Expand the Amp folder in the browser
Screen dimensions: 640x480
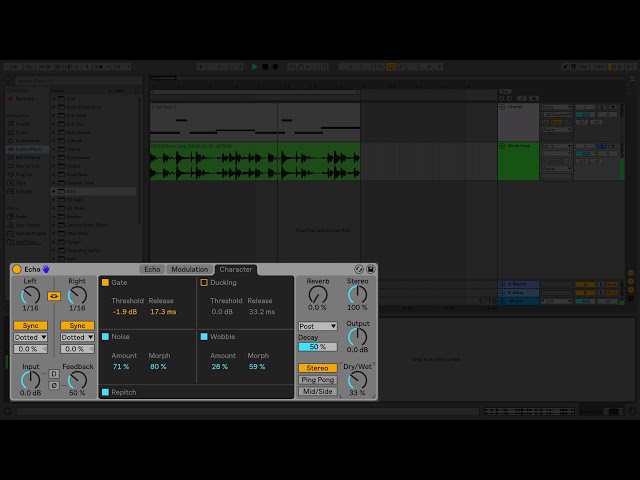click(53, 99)
